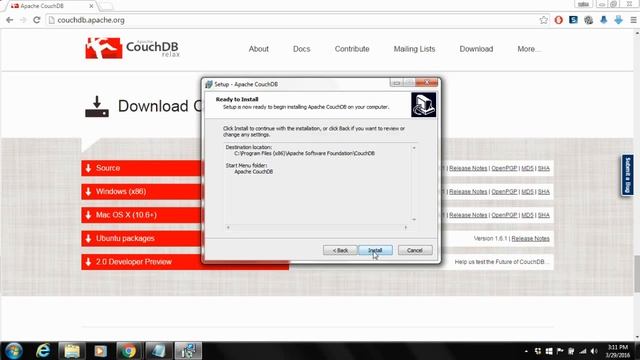This screenshot has height=360, width=640.
Task: Open the Contribute navigation item
Action: point(352,49)
